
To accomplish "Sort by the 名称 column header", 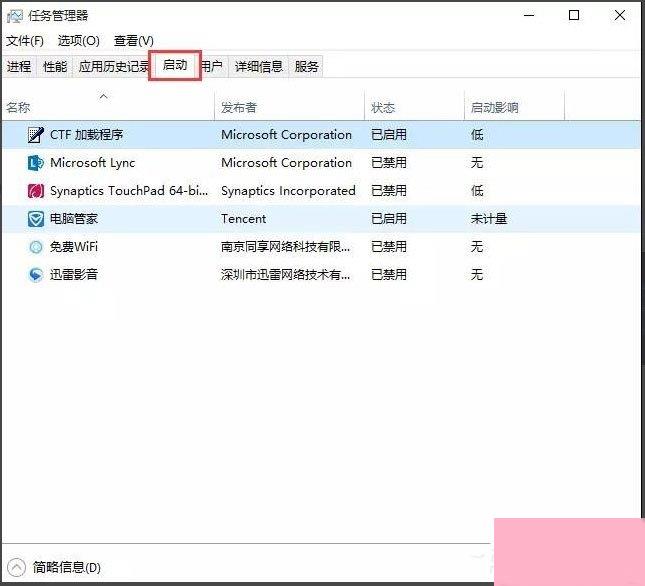I will click(109, 107).
